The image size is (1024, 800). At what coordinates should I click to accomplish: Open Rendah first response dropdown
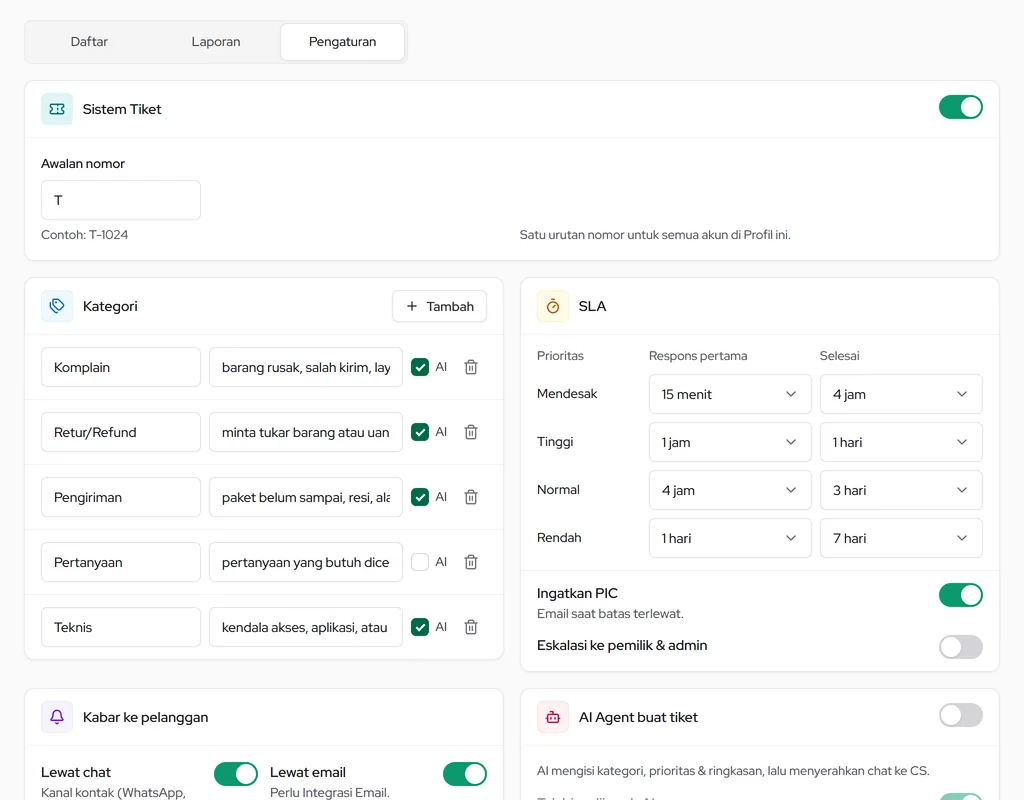tap(730, 538)
